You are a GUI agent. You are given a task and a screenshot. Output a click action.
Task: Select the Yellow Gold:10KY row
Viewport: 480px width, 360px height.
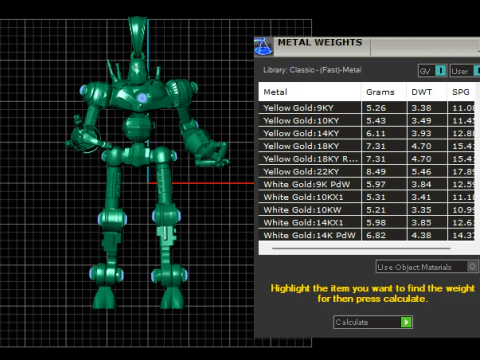pos(367,120)
